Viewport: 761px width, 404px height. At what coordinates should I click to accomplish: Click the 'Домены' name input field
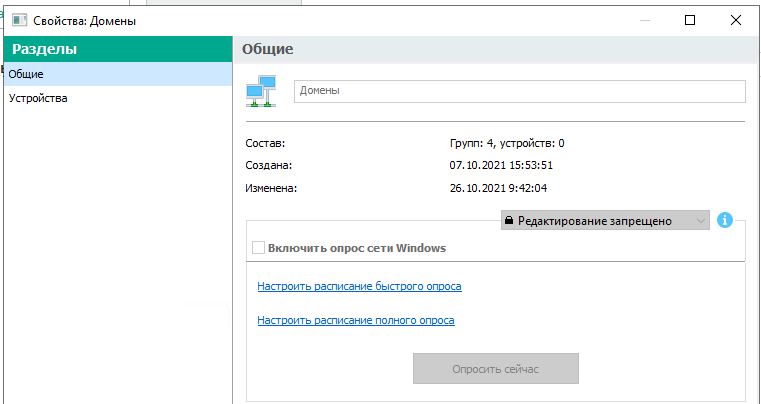[519, 91]
